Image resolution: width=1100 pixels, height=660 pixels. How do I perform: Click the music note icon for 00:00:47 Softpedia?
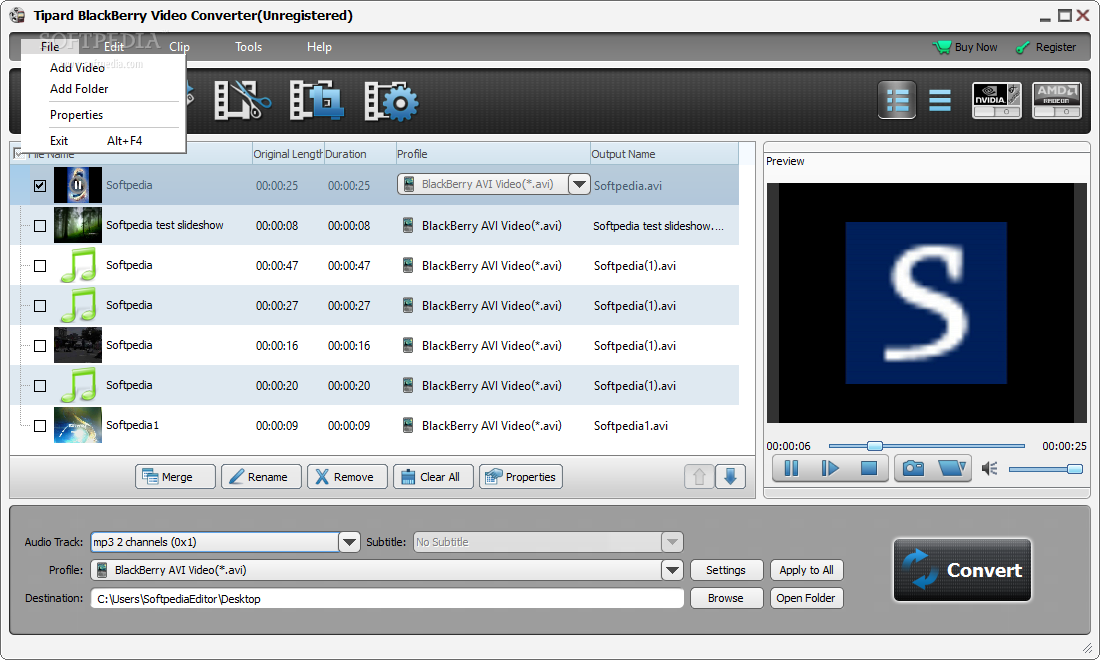coord(78,265)
